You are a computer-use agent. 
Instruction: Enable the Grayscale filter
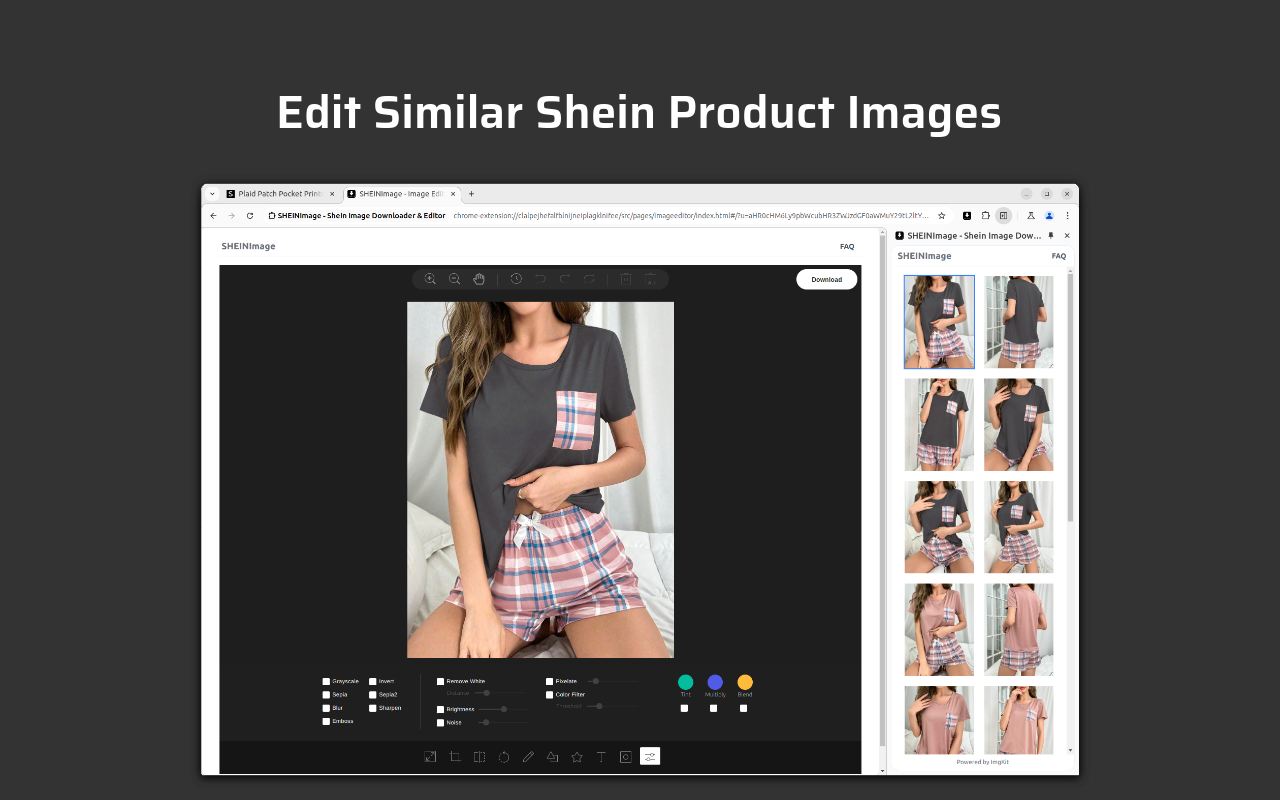pyautogui.click(x=326, y=681)
